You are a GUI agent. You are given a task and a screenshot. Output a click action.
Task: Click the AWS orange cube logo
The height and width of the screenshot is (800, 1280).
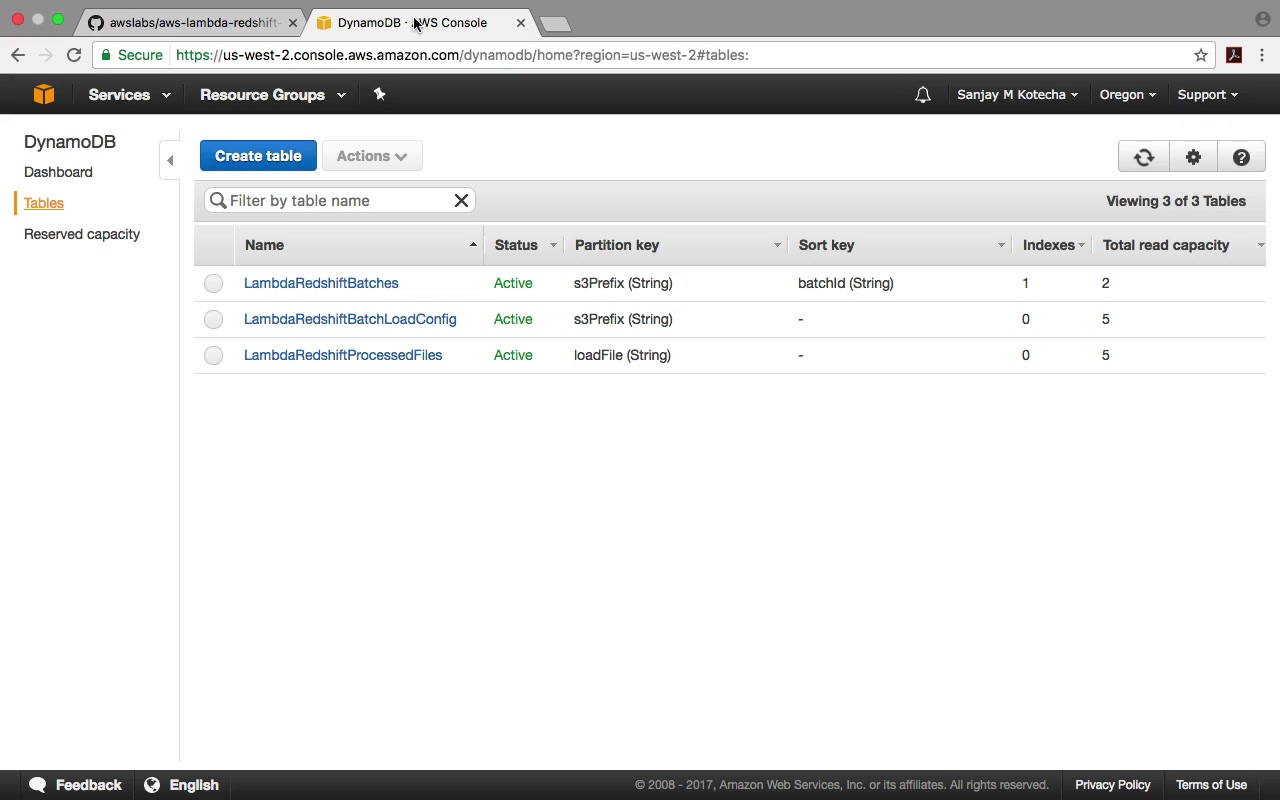pos(43,94)
